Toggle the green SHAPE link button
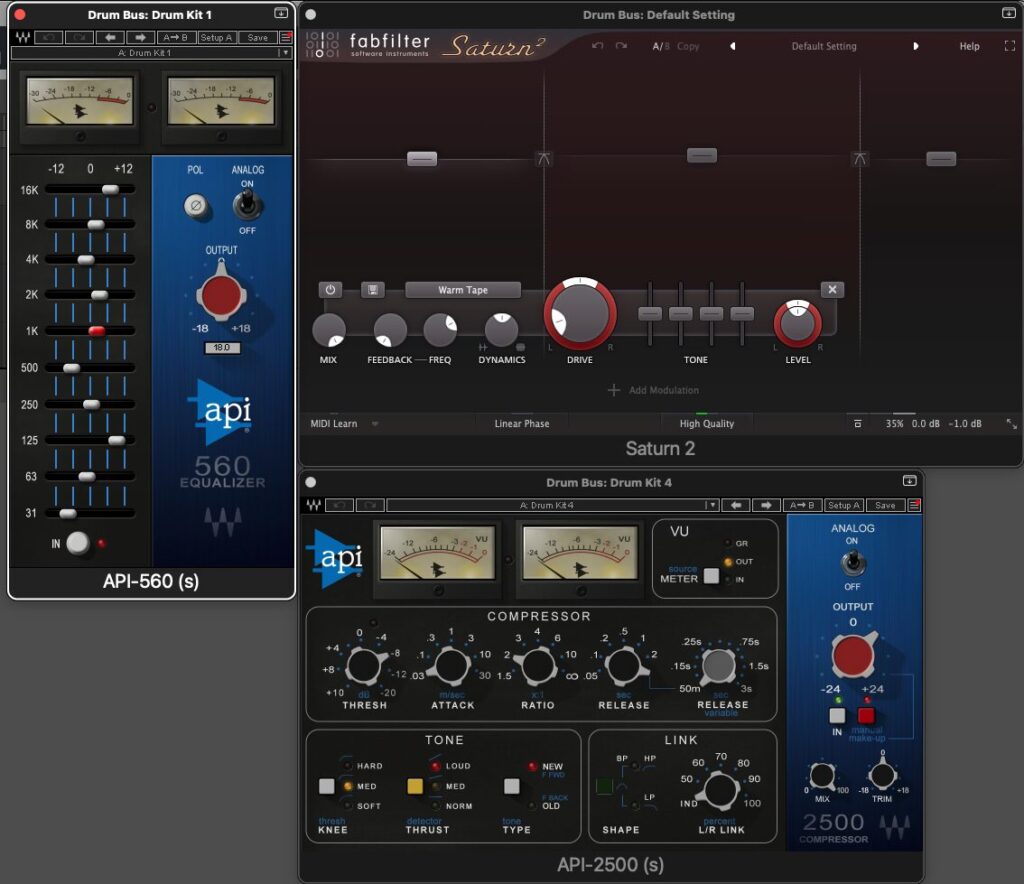The width and height of the screenshot is (1024, 884). tap(604, 786)
